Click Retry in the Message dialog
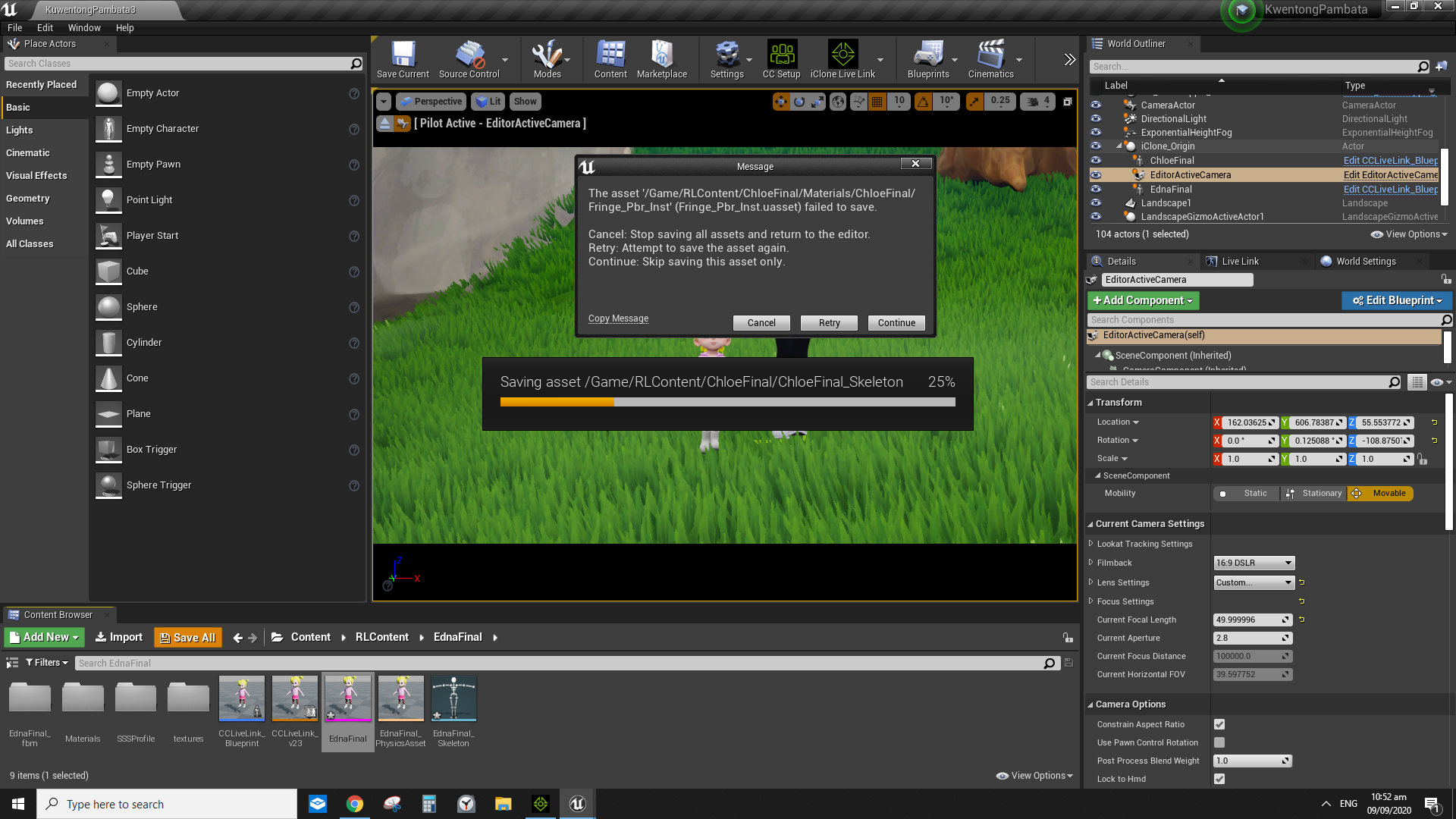This screenshot has height=819, width=1456. tap(829, 323)
